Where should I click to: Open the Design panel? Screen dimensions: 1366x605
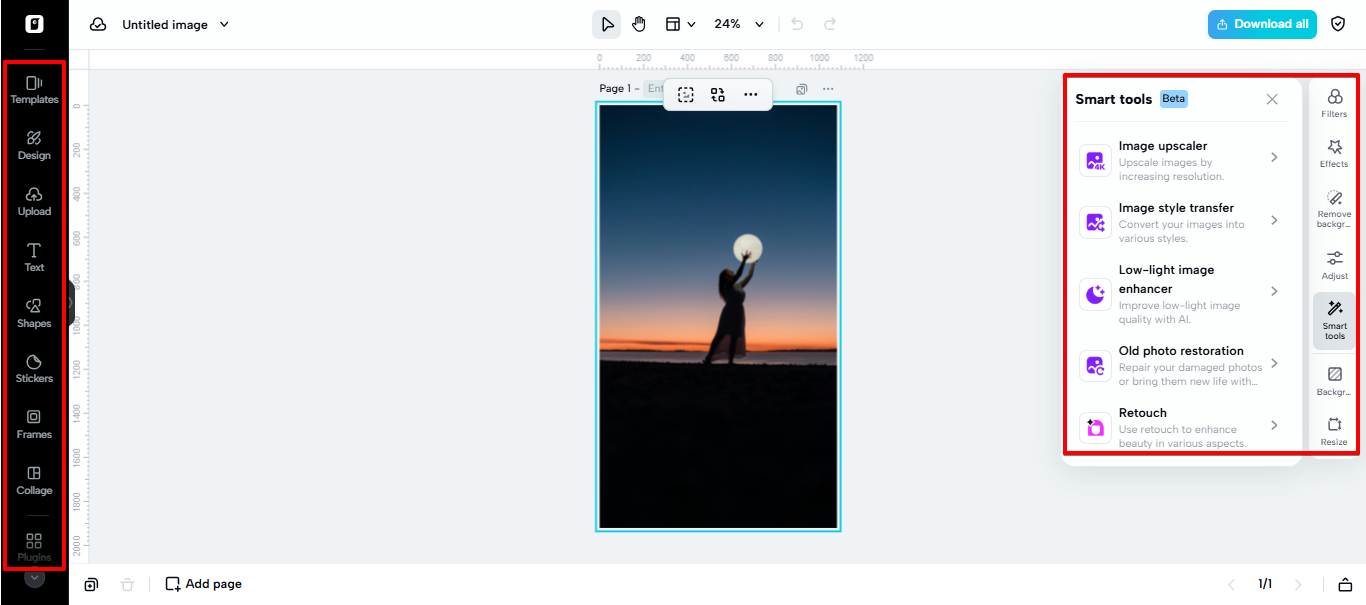pyautogui.click(x=34, y=146)
